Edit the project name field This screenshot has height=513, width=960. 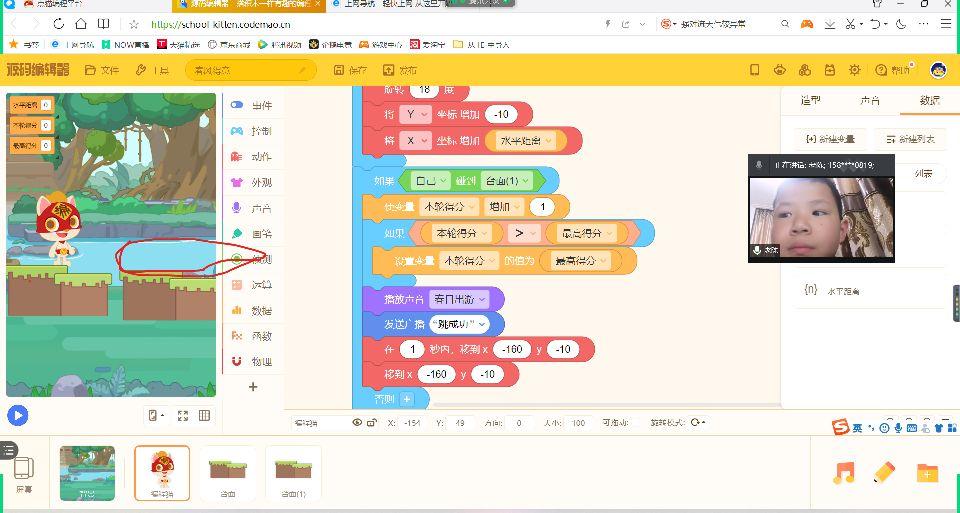251,70
